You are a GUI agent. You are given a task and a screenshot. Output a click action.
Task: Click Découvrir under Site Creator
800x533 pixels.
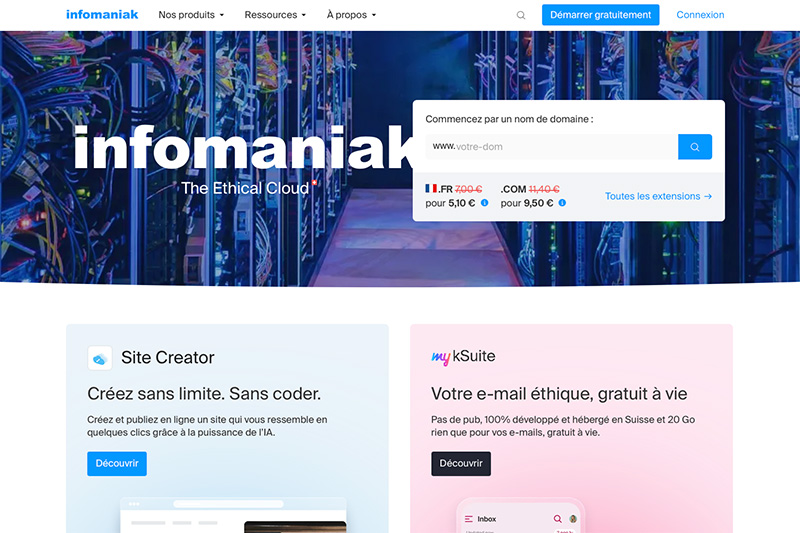pyautogui.click(x=117, y=464)
